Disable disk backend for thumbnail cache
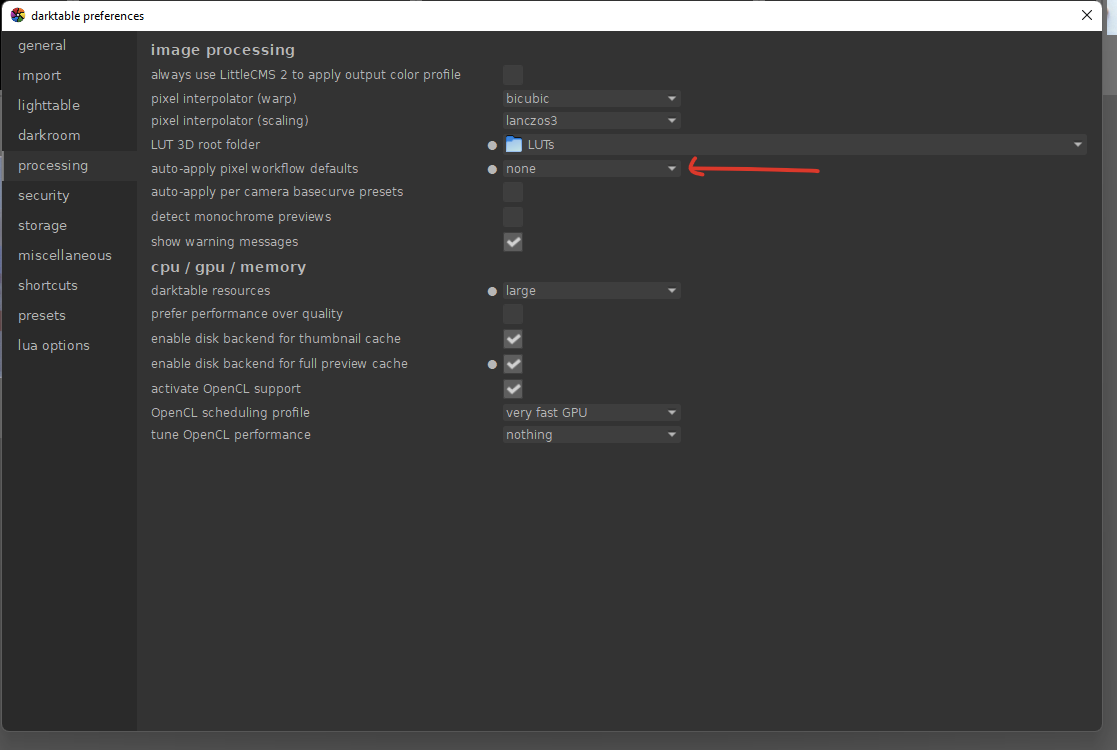Image resolution: width=1117 pixels, height=750 pixels. click(x=513, y=339)
